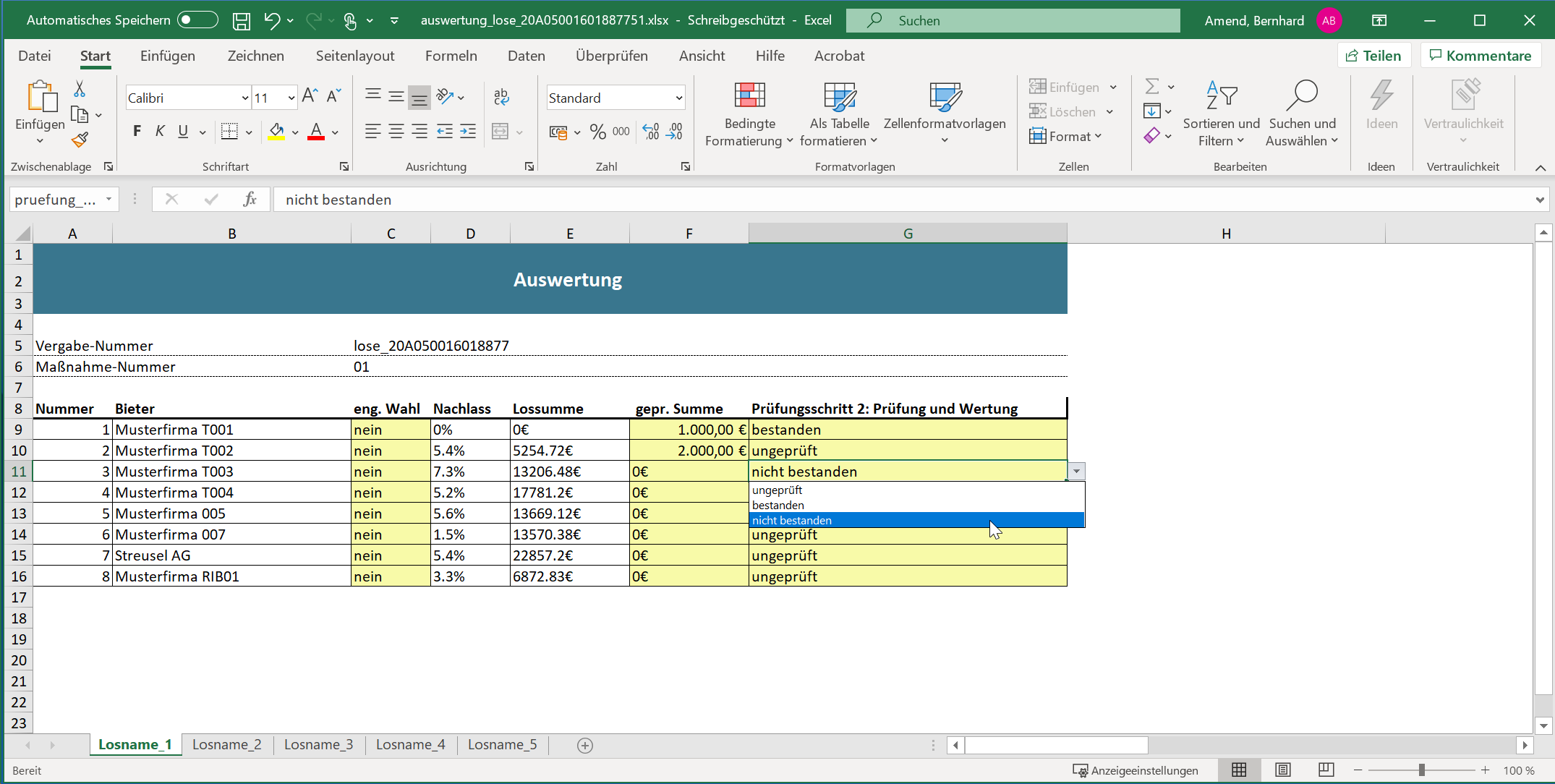Open Sortieren und Filtern
Screen dimensions: 1555x784
tap(1221, 114)
